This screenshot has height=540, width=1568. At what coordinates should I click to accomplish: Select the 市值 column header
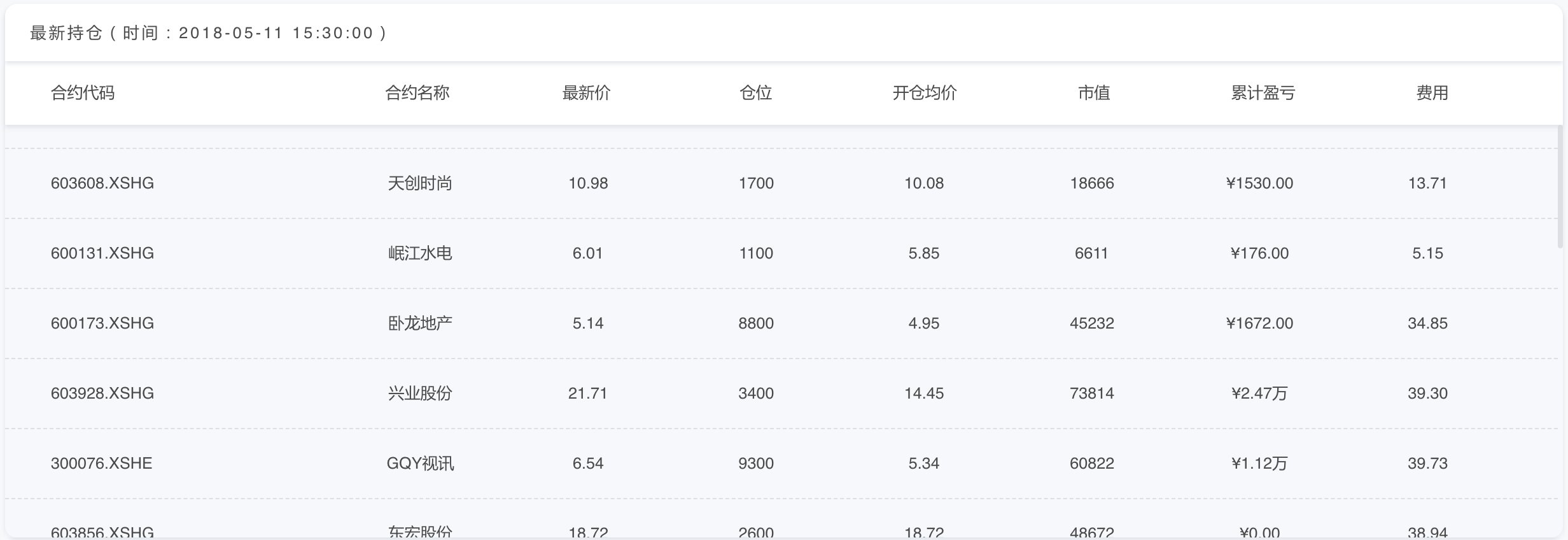tap(1093, 93)
